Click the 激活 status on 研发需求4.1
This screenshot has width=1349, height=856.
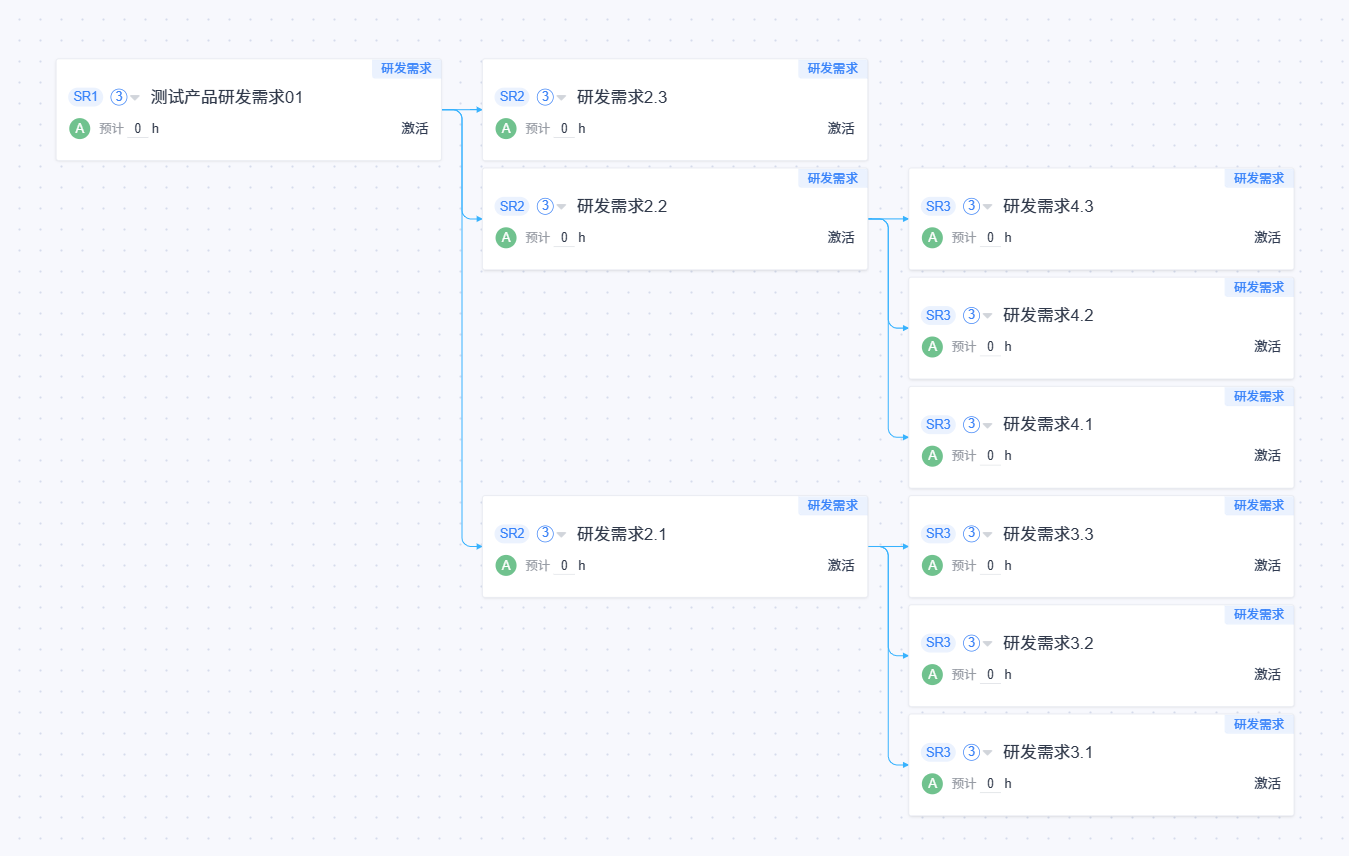click(x=1267, y=455)
